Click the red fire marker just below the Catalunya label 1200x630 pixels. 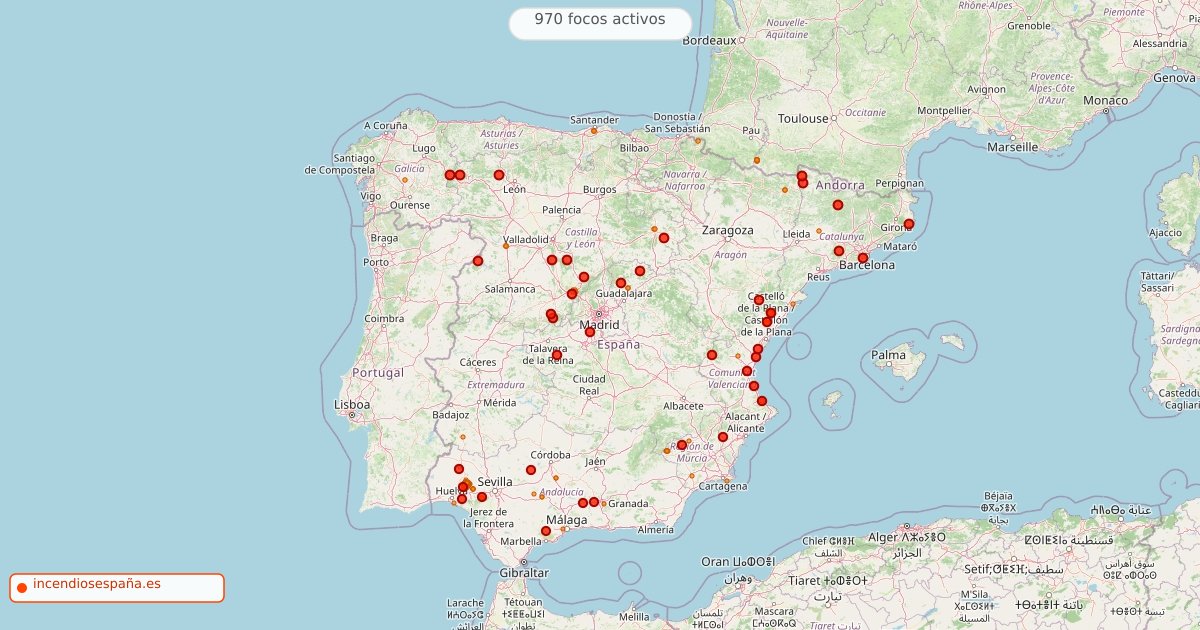(x=839, y=251)
